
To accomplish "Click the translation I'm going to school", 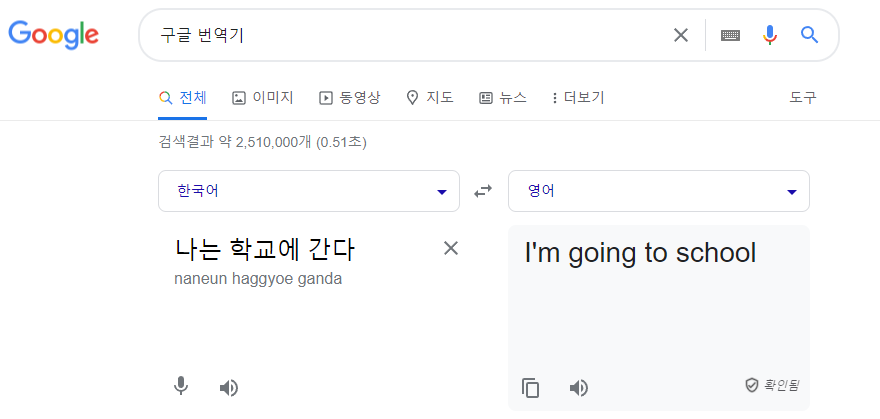I will (x=640, y=254).
